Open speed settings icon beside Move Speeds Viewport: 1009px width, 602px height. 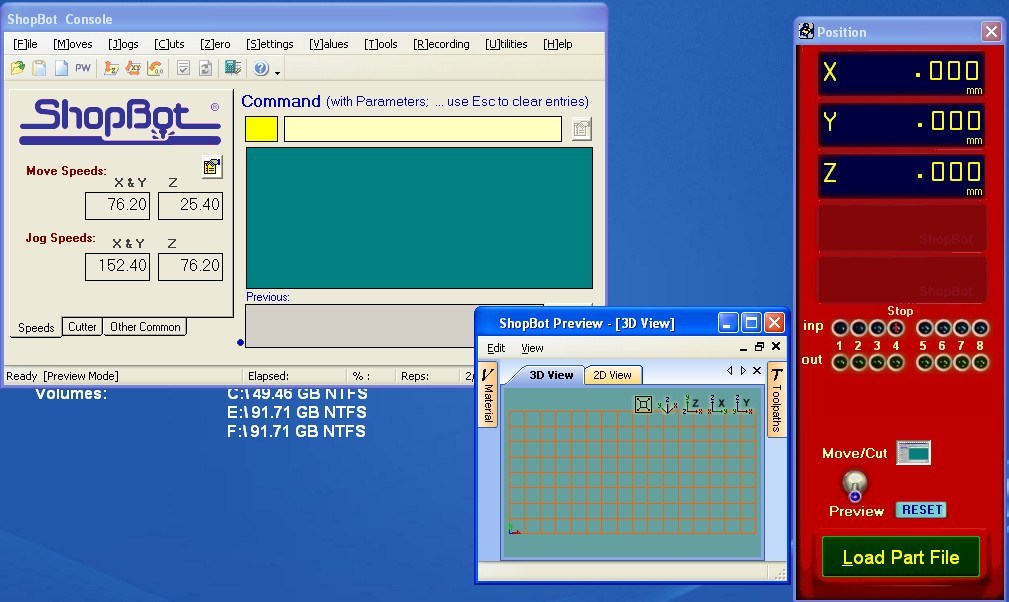click(x=212, y=167)
